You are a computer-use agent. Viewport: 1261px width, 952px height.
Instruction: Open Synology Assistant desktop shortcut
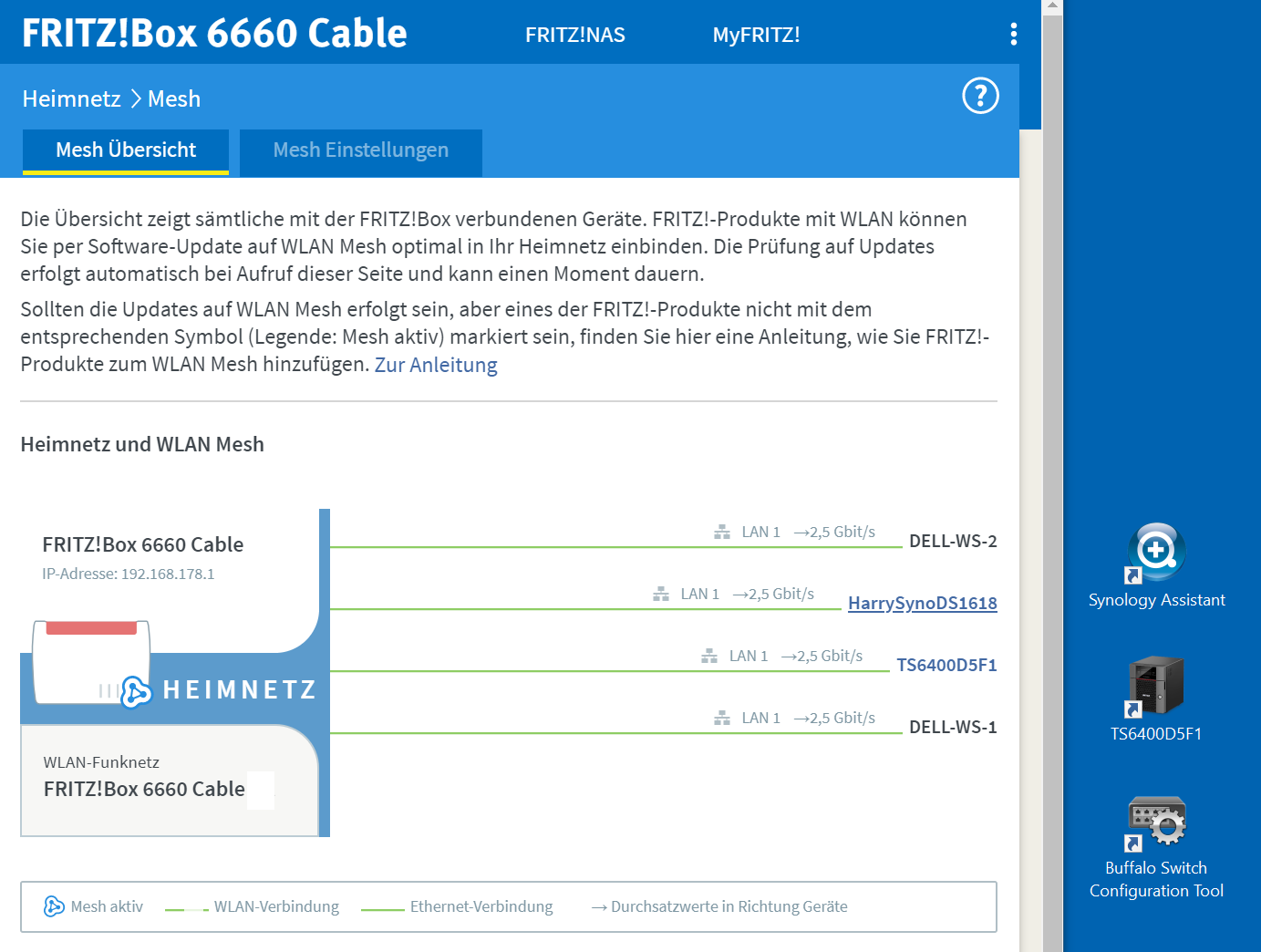1156,553
